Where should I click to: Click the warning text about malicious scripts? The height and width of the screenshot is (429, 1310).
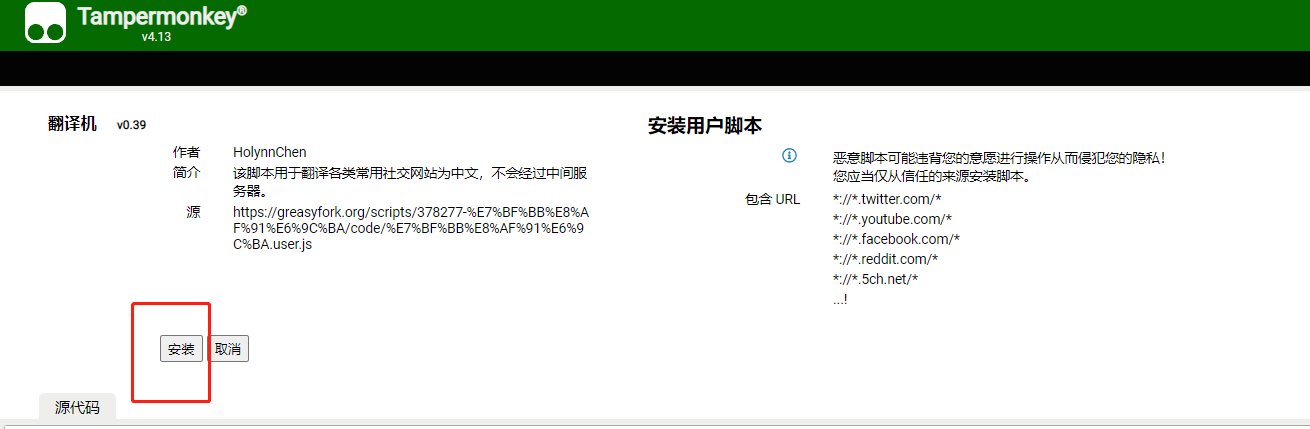(999, 167)
